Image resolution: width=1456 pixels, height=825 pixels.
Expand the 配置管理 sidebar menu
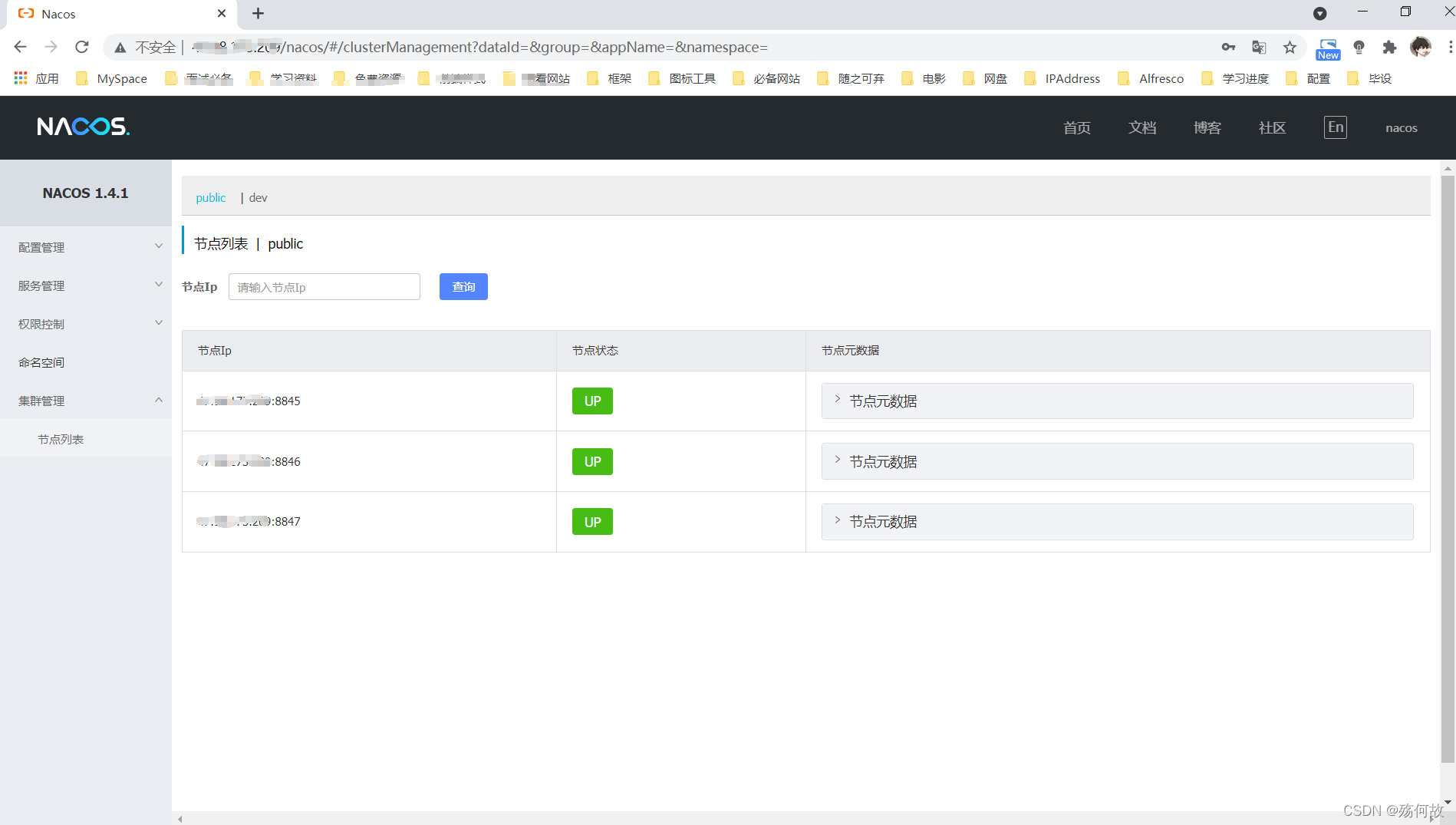(86, 247)
